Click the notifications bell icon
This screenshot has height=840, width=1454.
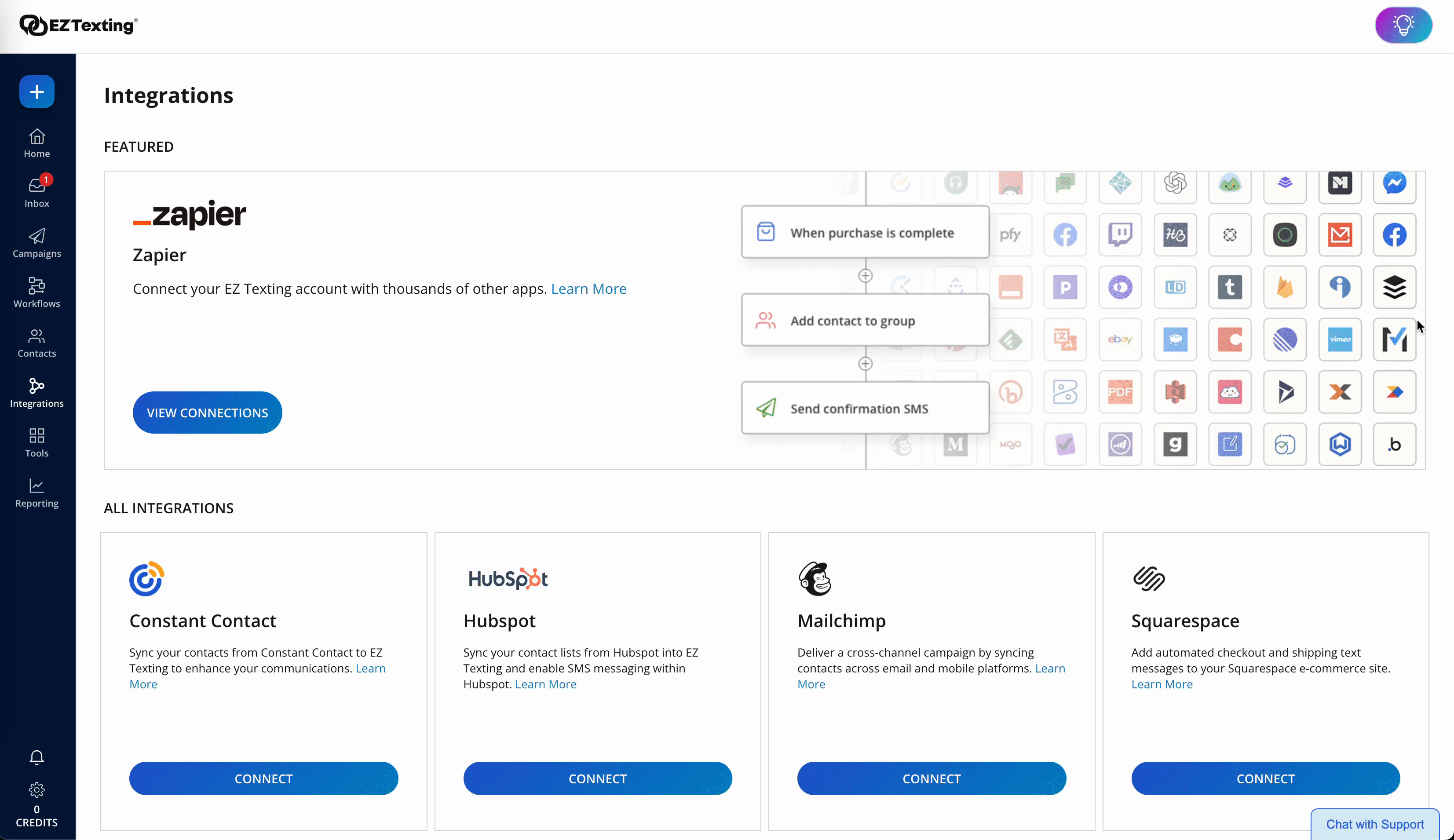(x=37, y=757)
